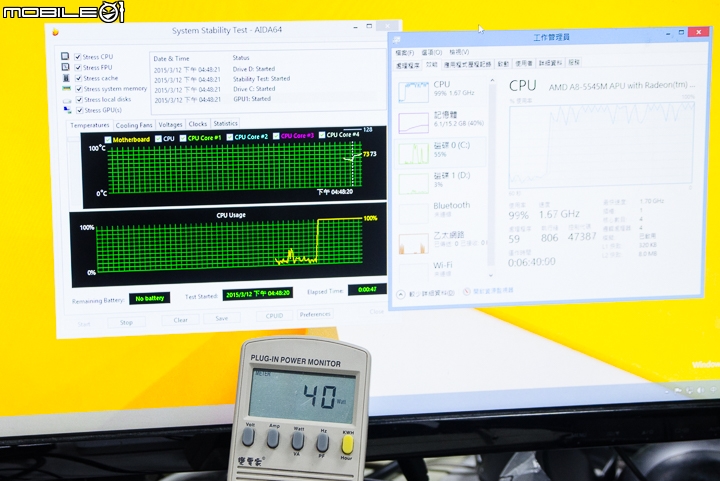
Task: Select the Wi-Fi entry in Task Manager sidebar
Action: point(441,270)
